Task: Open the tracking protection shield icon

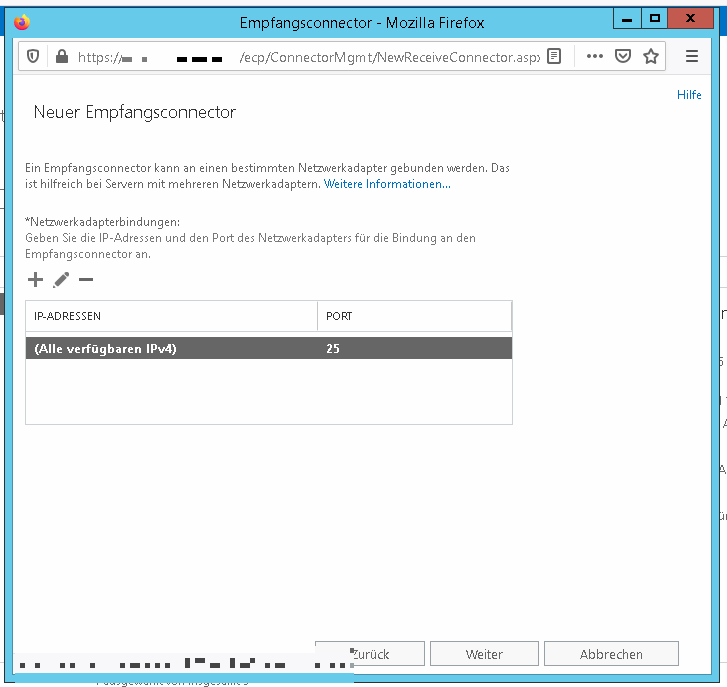Action: (33, 57)
